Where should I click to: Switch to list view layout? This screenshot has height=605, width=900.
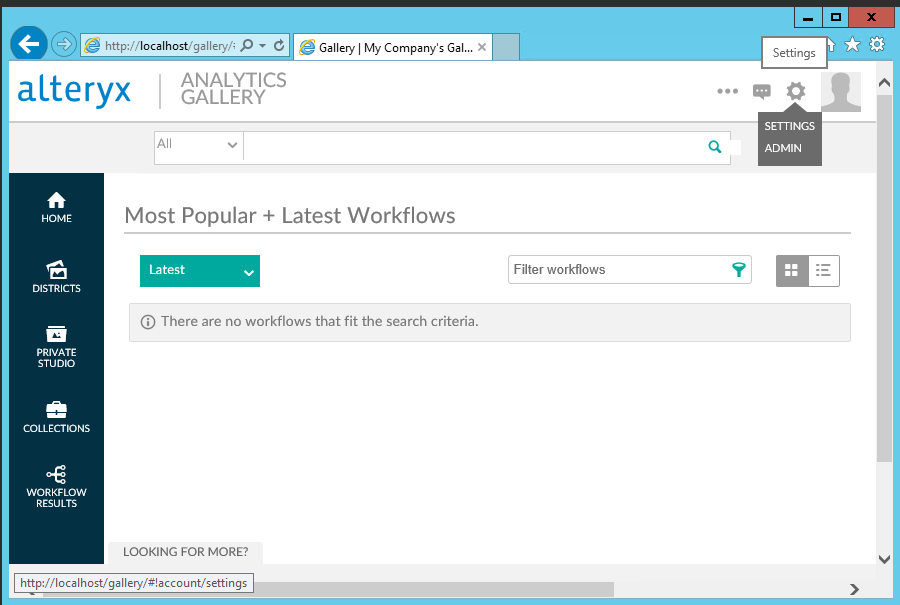tap(823, 270)
